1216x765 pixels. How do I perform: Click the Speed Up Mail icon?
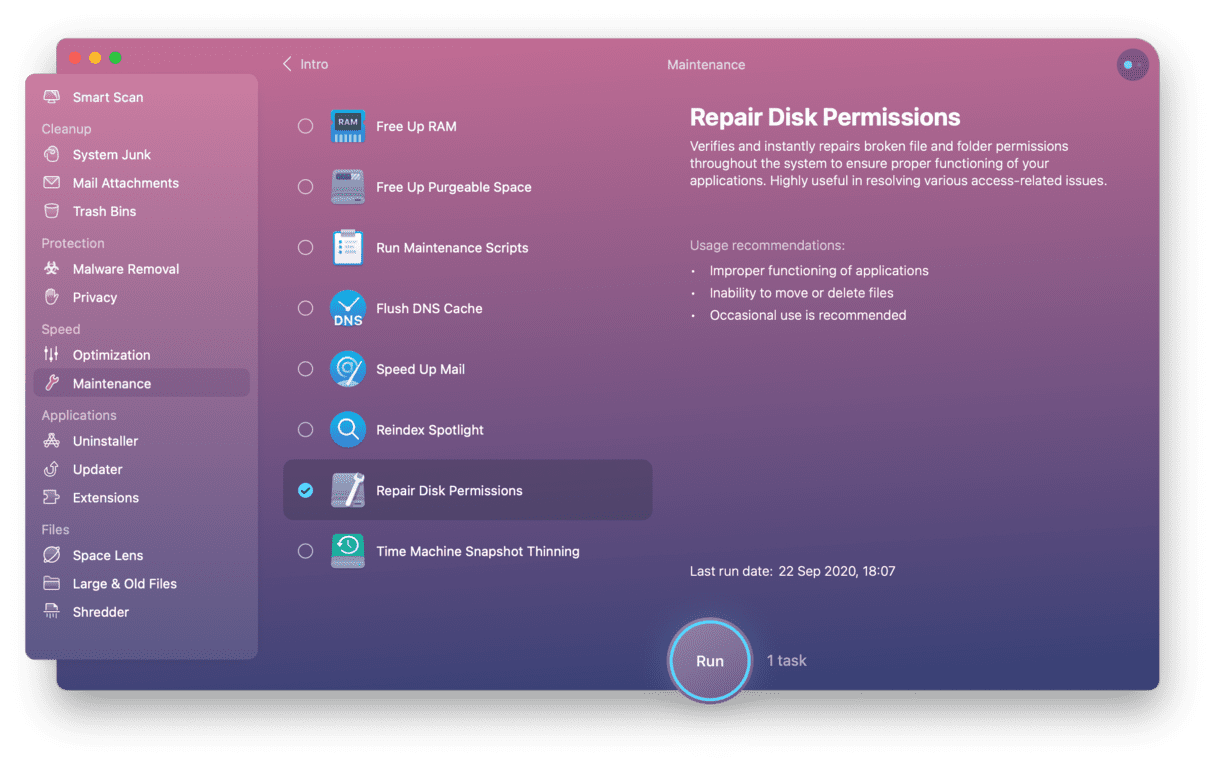pyautogui.click(x=348, y=369)
